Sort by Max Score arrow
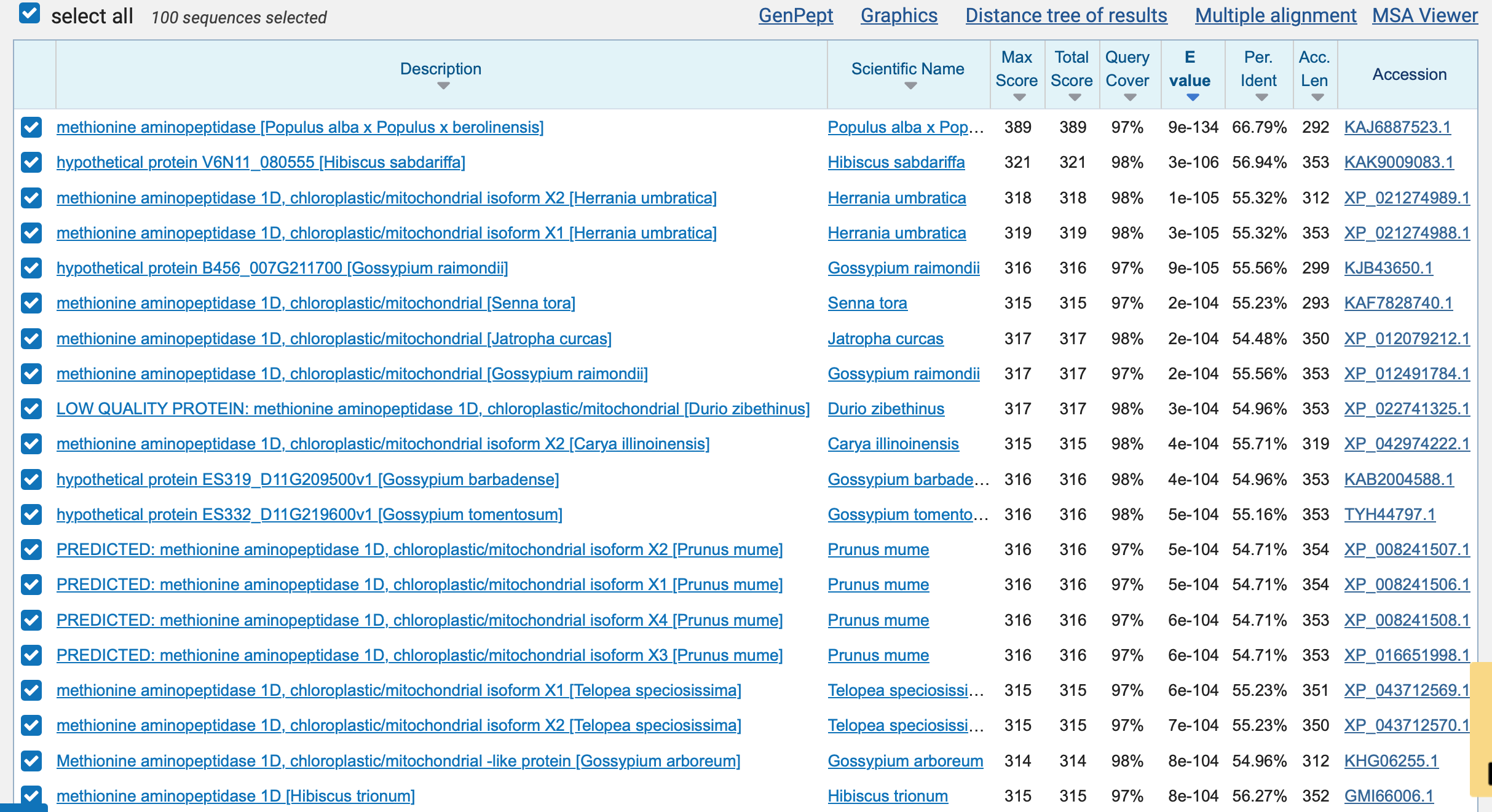1492x812 pixels. point(1019,97)
